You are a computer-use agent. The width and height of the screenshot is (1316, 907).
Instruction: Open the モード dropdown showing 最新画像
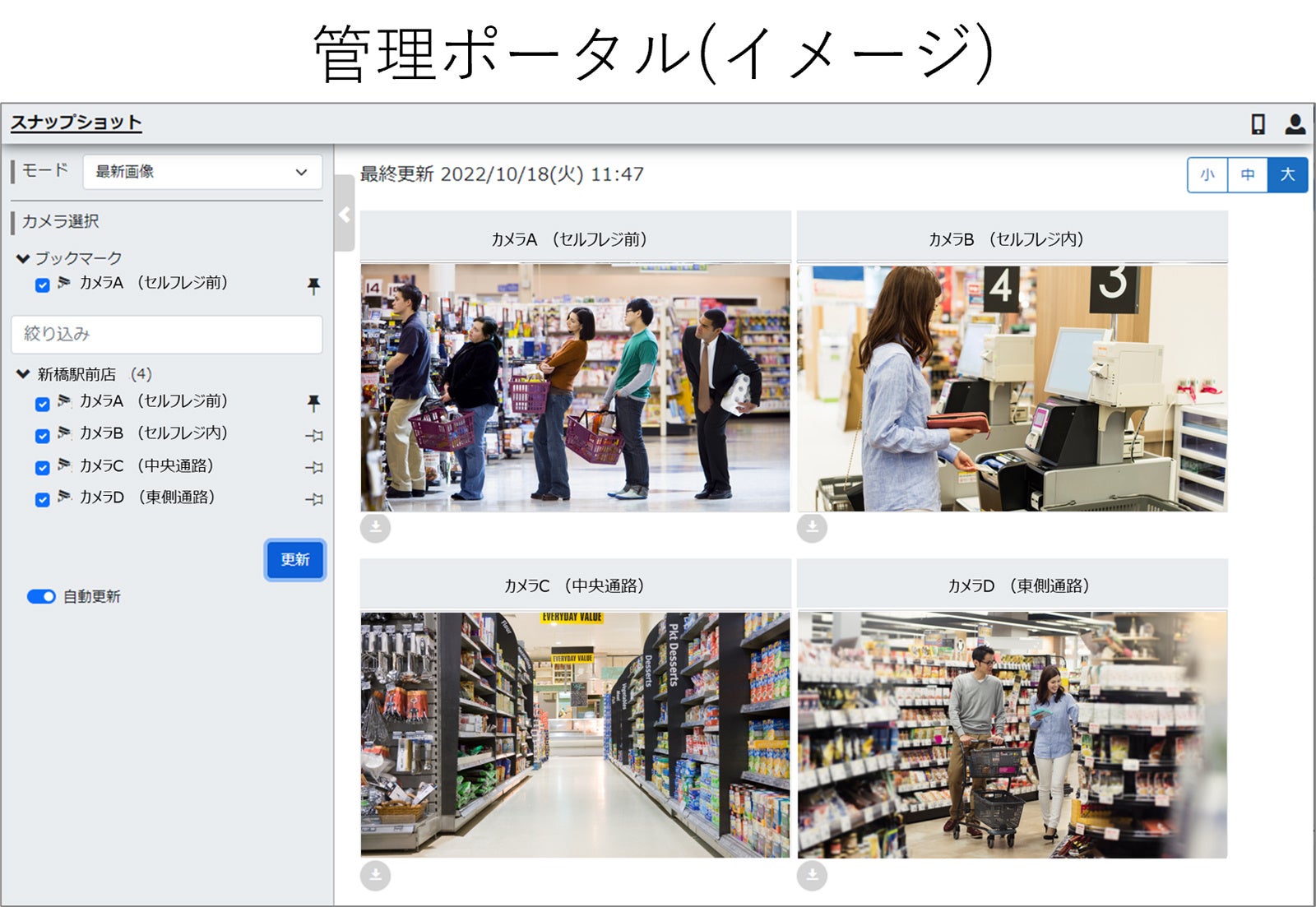coord(202,173)
